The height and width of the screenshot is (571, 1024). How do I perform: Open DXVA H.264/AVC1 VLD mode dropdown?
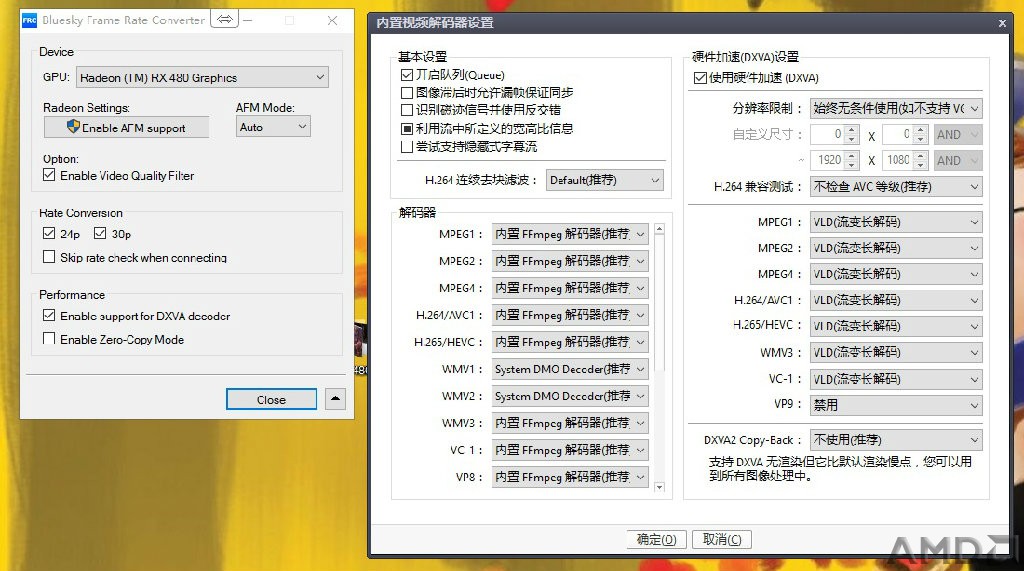[896, 300]
